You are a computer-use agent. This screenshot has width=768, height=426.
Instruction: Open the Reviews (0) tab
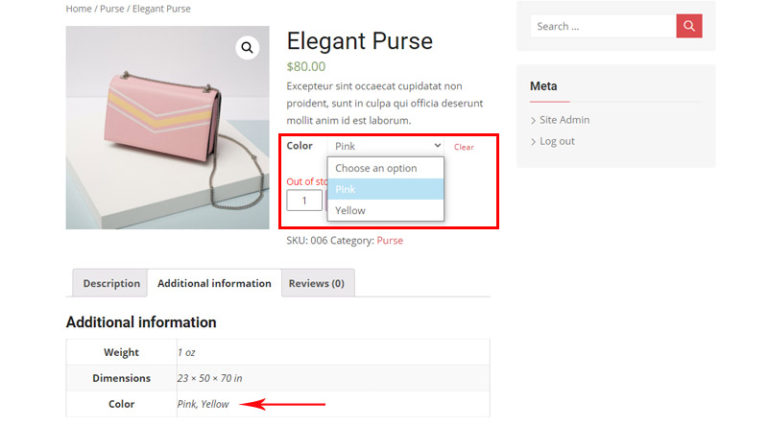[x=316, y=283]
